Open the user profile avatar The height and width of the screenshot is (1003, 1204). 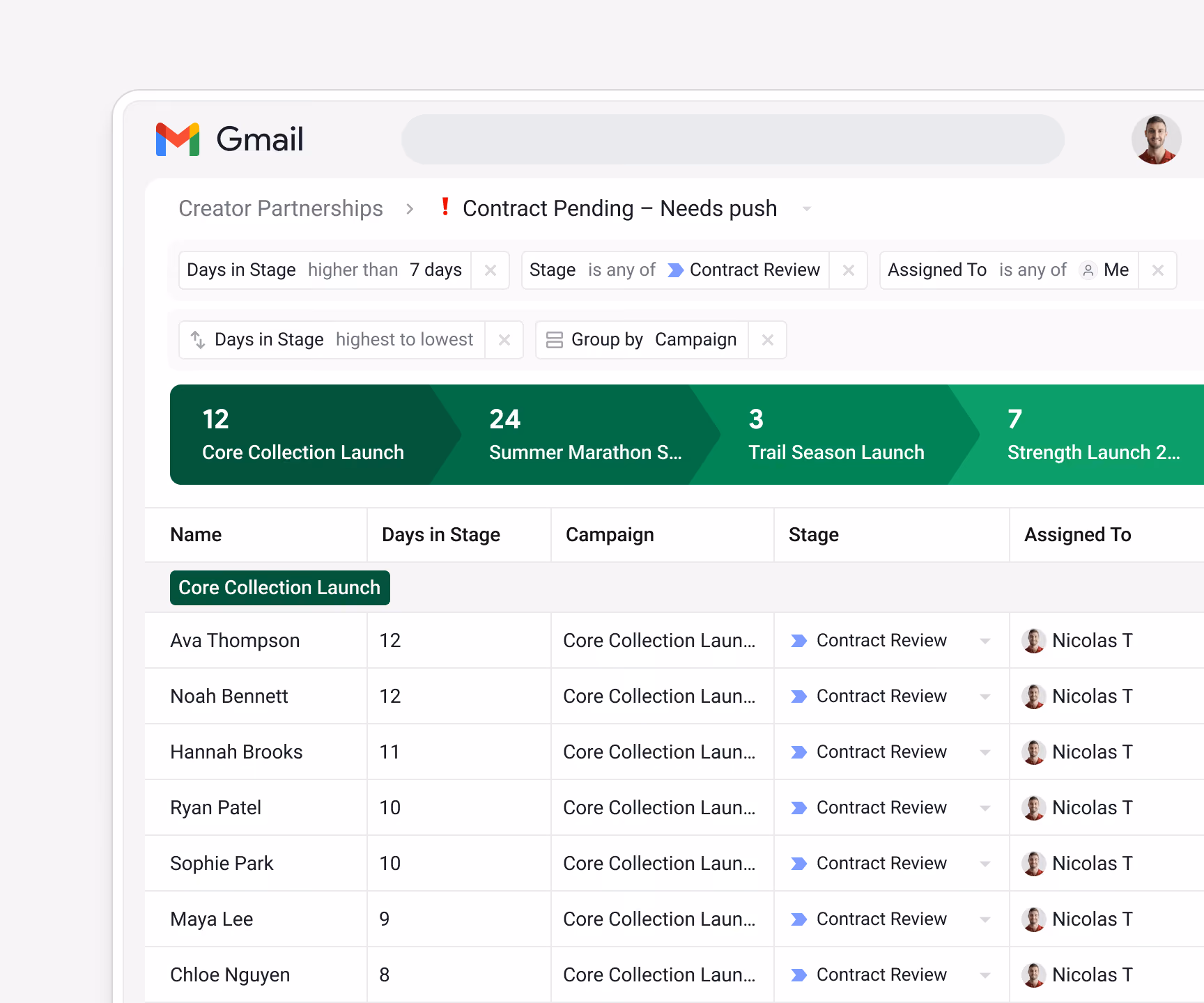(x=1156, y=139)
